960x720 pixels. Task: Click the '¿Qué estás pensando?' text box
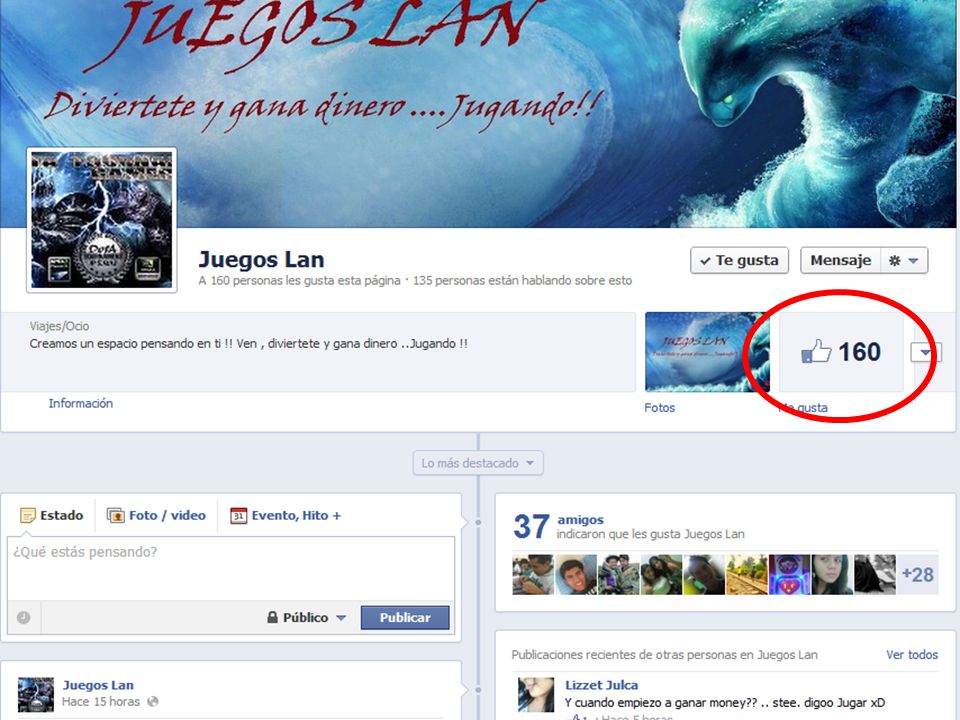[x=231, y=568]
